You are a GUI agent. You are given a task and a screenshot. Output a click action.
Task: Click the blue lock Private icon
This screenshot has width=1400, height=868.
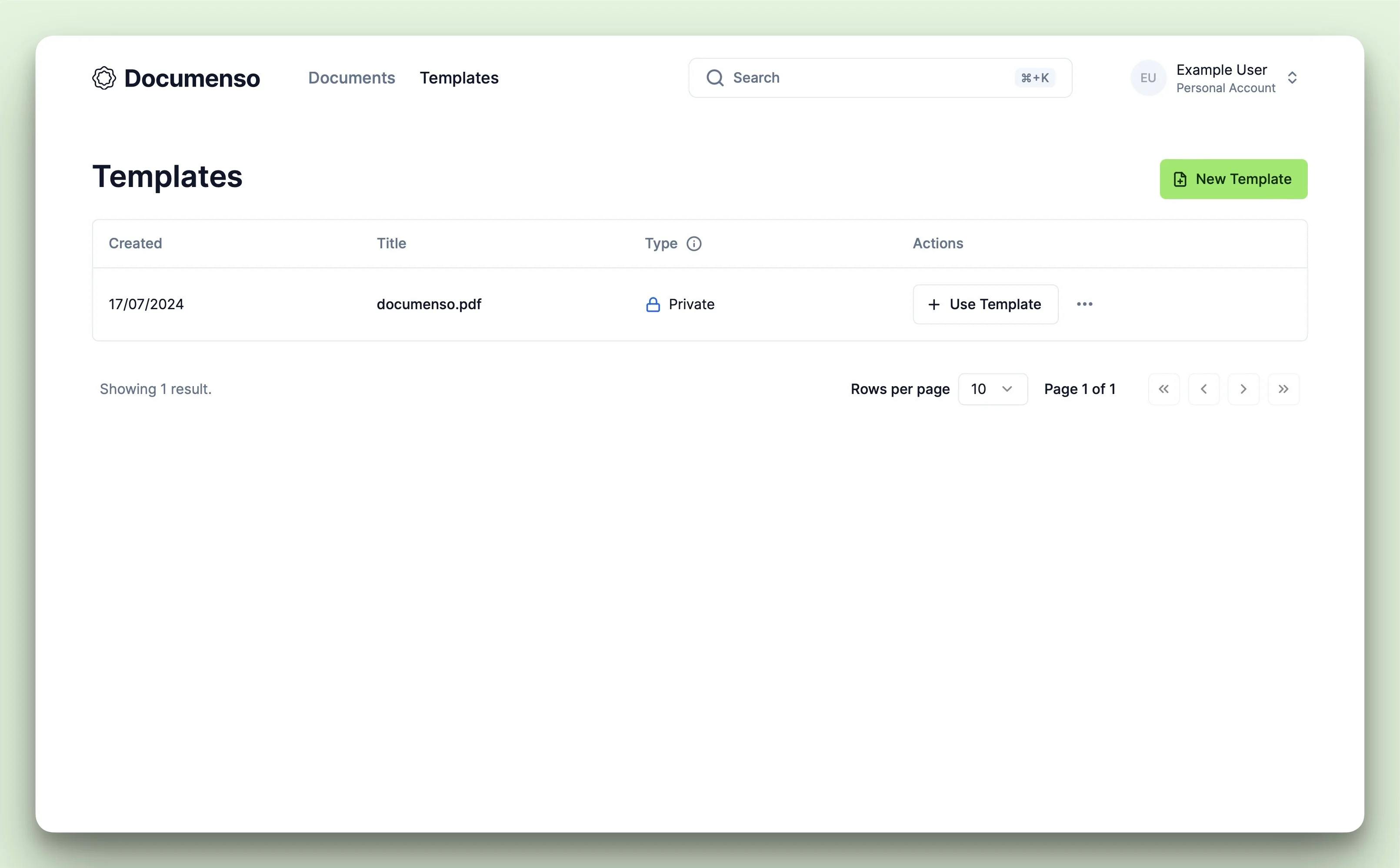653,305
